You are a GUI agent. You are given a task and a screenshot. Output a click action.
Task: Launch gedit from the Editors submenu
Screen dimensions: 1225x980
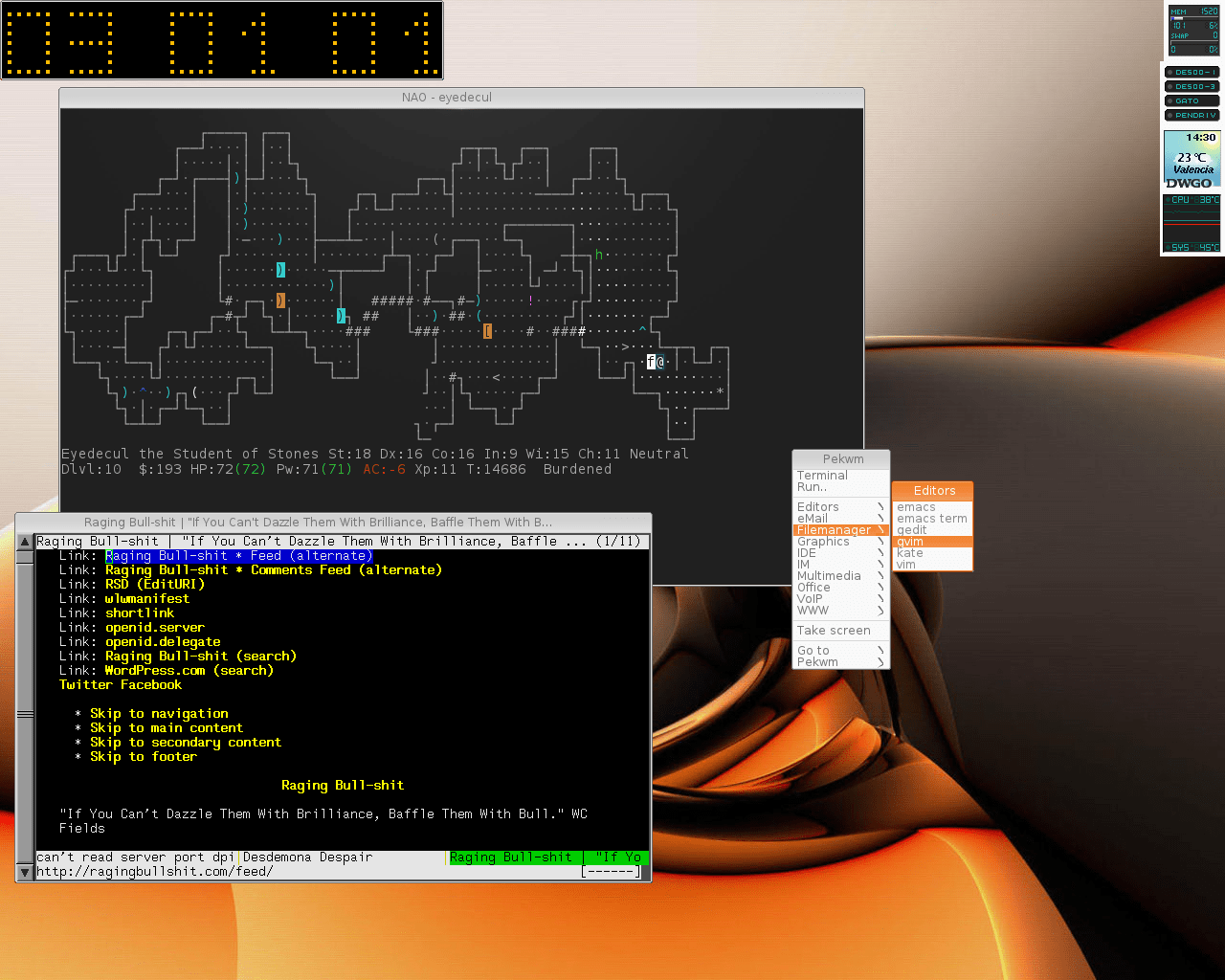[933, 530]
